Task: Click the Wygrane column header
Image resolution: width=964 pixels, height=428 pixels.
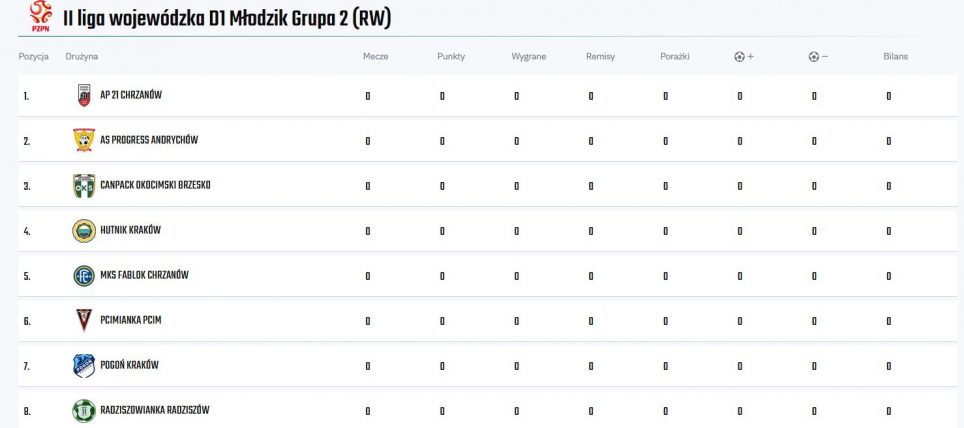Action: tap(528, 57)
